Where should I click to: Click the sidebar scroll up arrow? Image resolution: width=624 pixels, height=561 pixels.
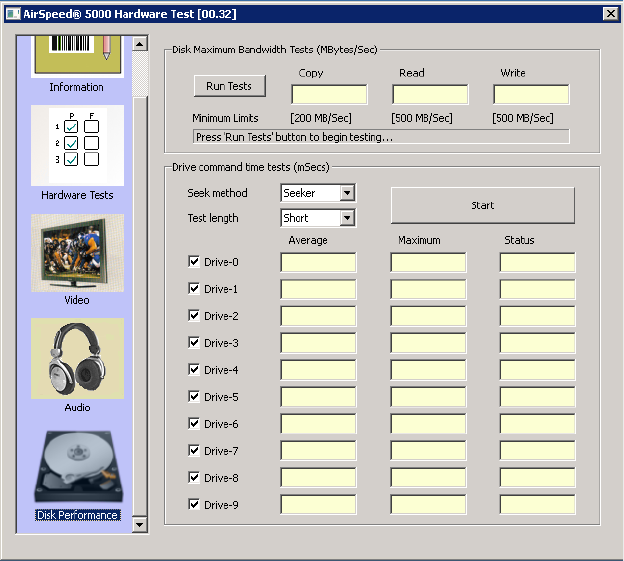(x=139, y=43)
